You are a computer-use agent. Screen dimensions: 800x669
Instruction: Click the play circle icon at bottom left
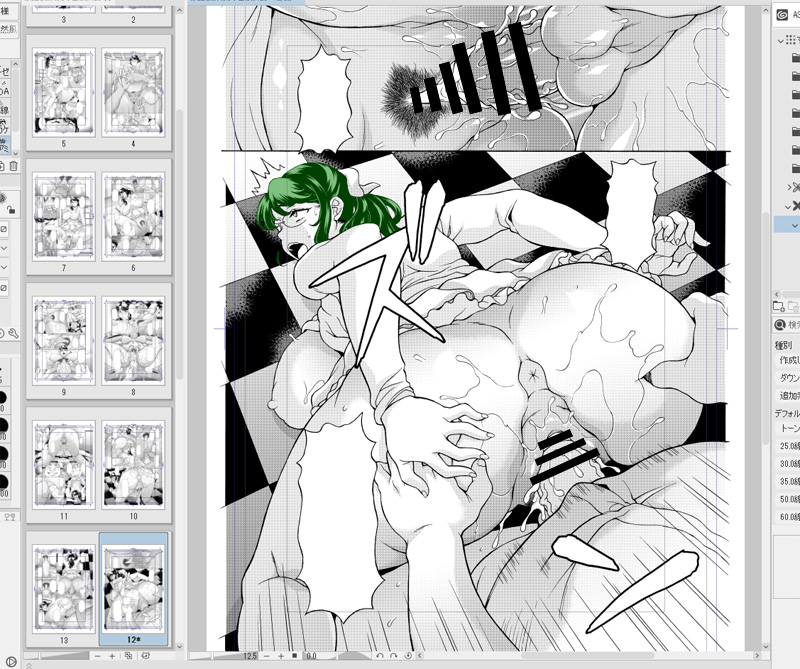(x=11, y=662)
